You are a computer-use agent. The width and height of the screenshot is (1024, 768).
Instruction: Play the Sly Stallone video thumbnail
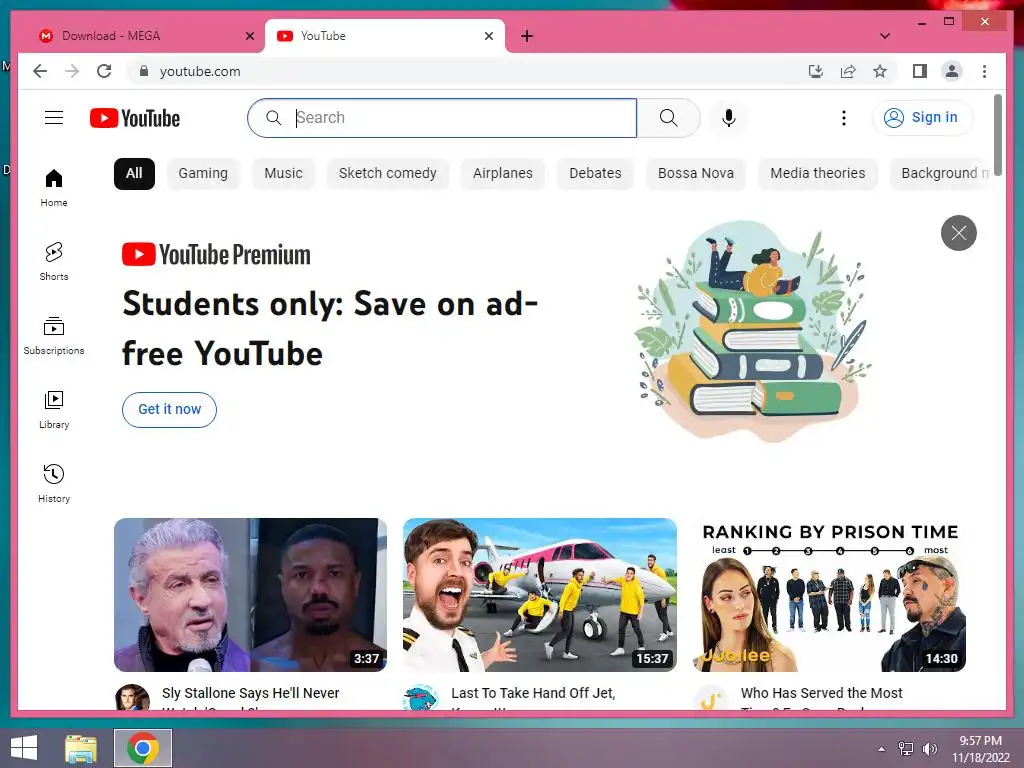coord(250,594)
